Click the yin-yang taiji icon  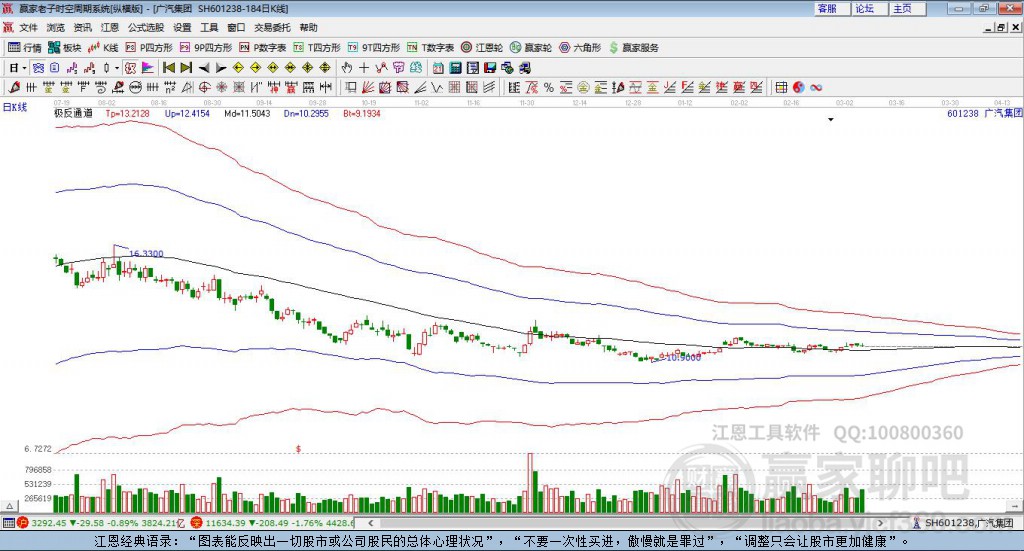799,87
